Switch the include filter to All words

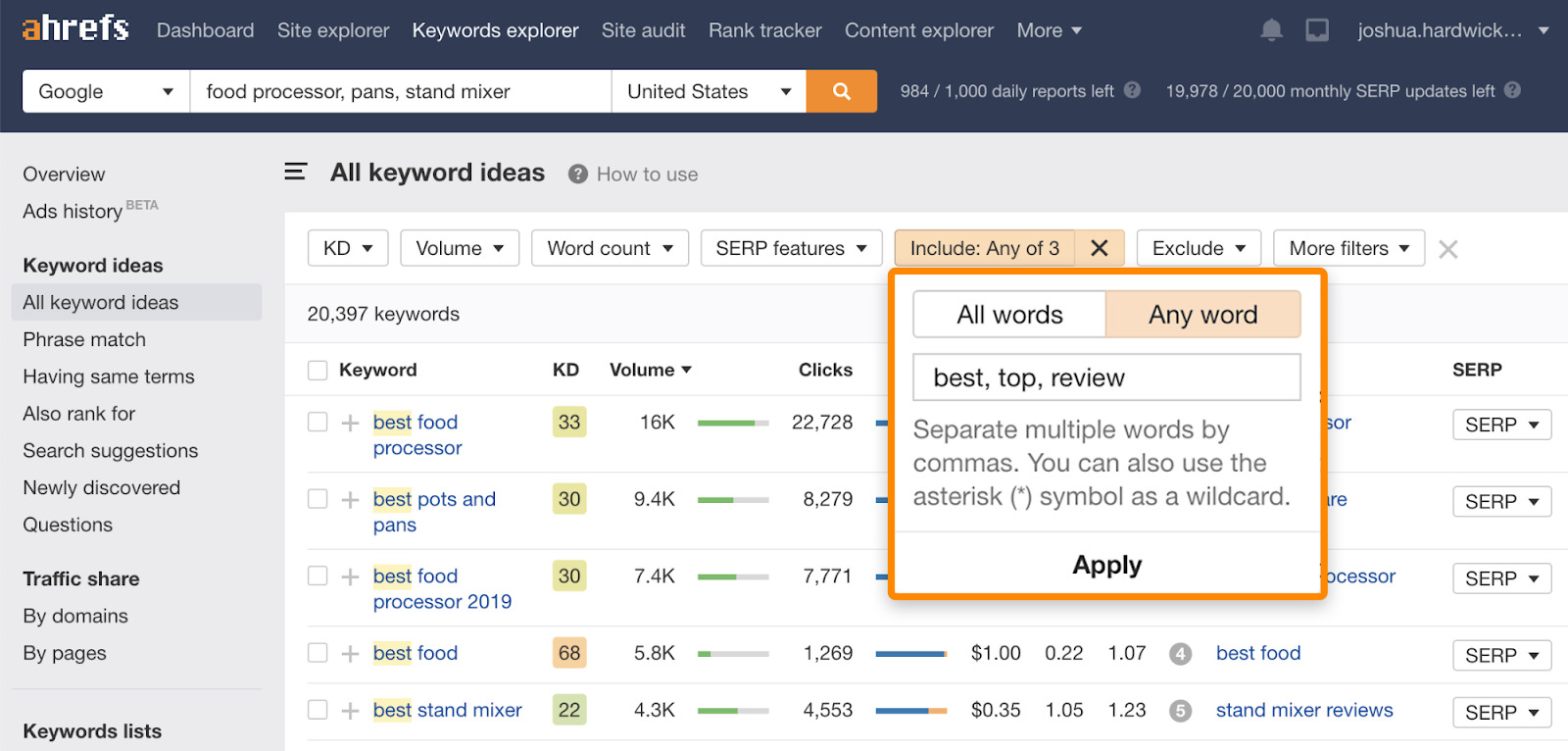coord(1009,315)
